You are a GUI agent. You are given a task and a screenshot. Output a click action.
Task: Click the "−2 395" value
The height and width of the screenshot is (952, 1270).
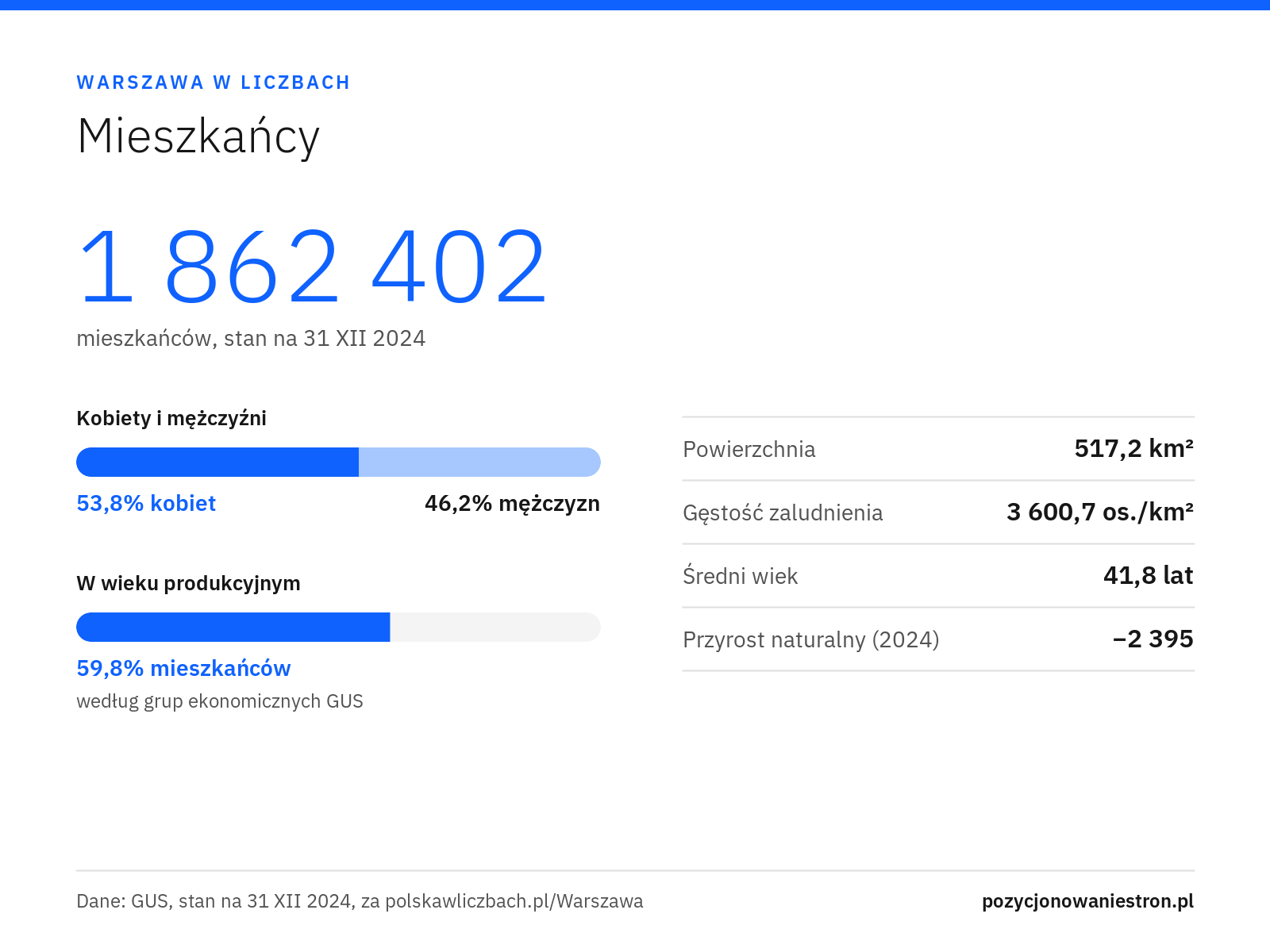(x=1153, y=639)
